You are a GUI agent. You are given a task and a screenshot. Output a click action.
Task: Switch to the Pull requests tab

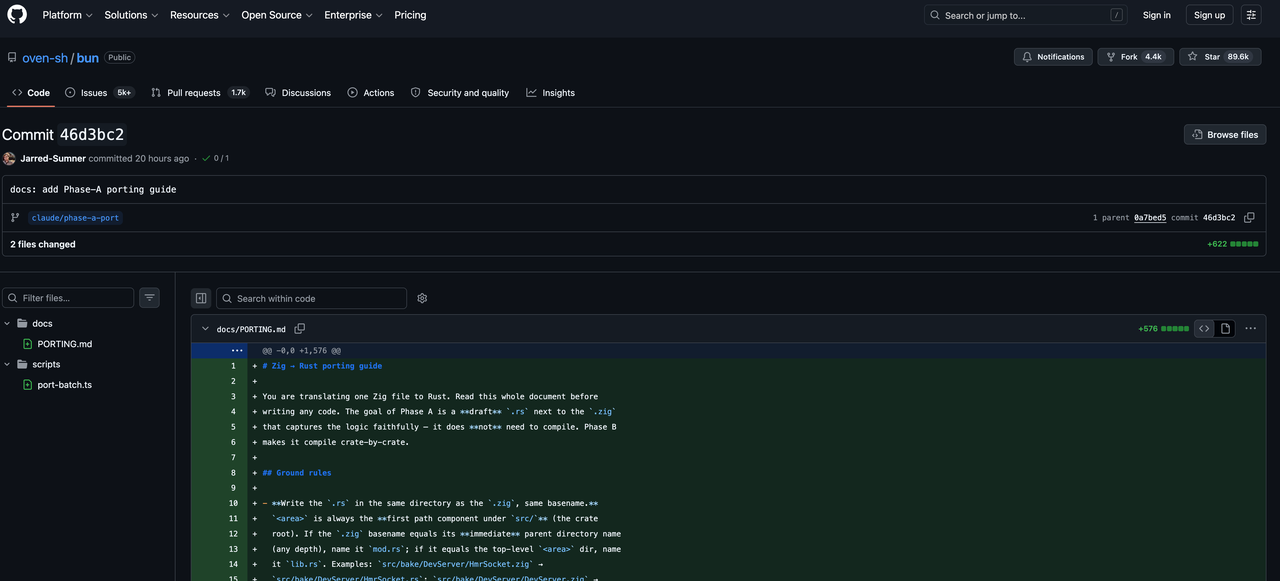(199, 92)
